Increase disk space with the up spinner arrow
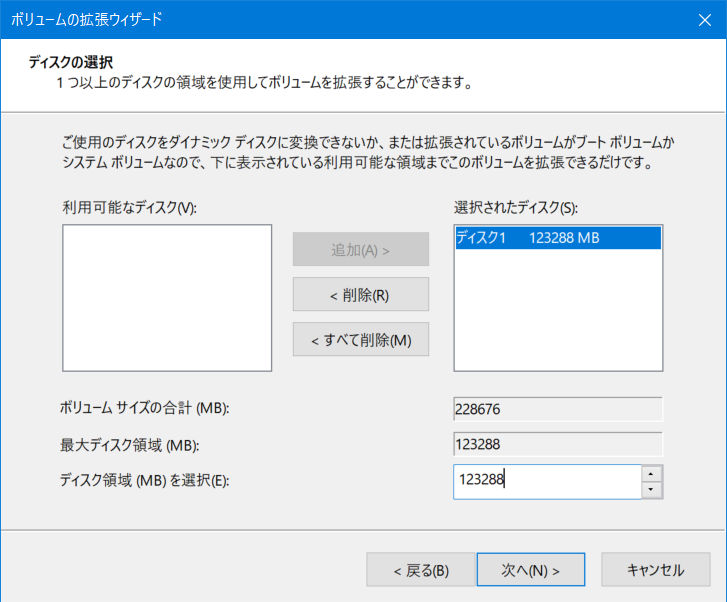Image resolution: width=727 pixels, height=602 pixels. click(x=652, y=473)
